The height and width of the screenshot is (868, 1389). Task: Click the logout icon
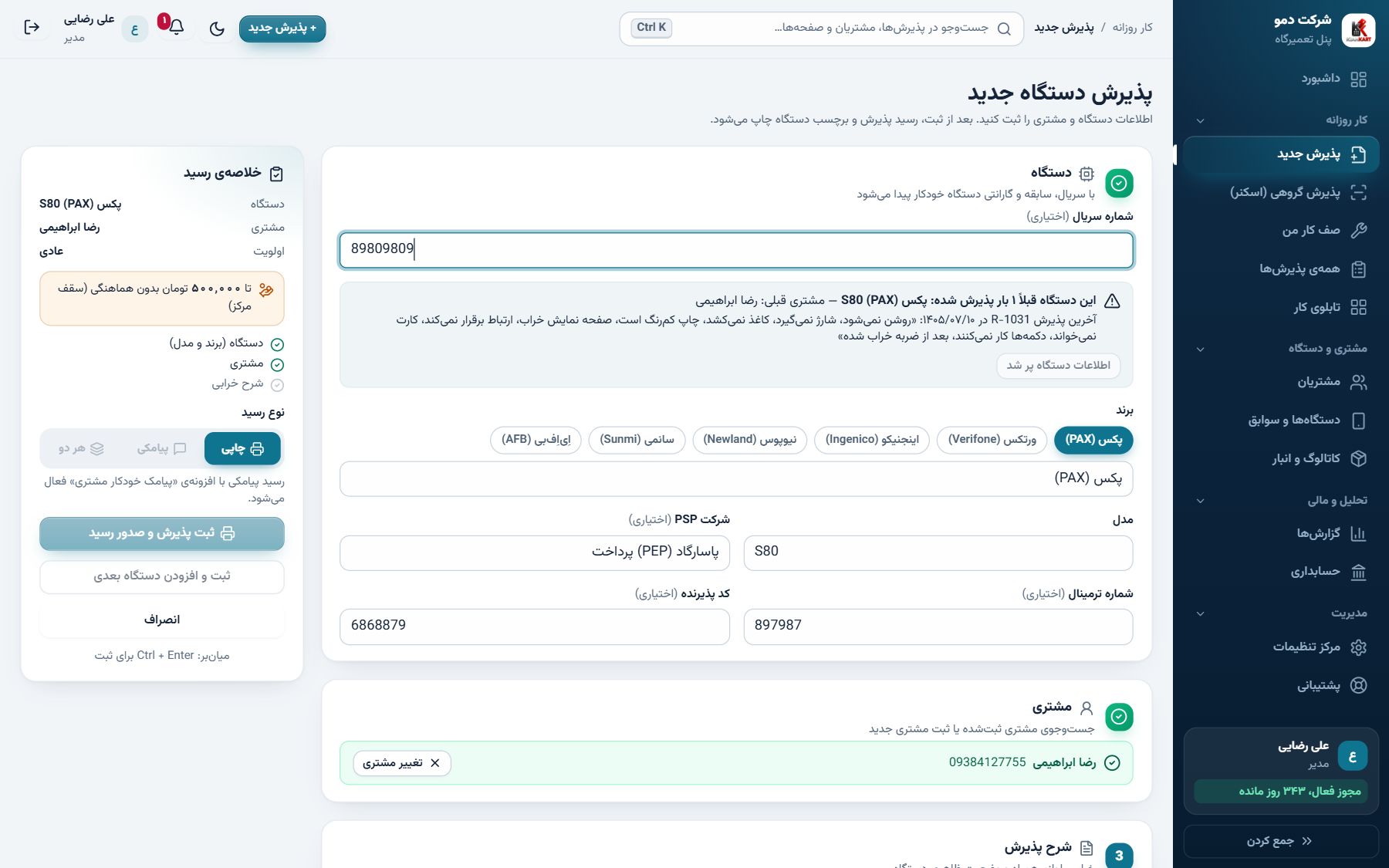click(32, 28)
